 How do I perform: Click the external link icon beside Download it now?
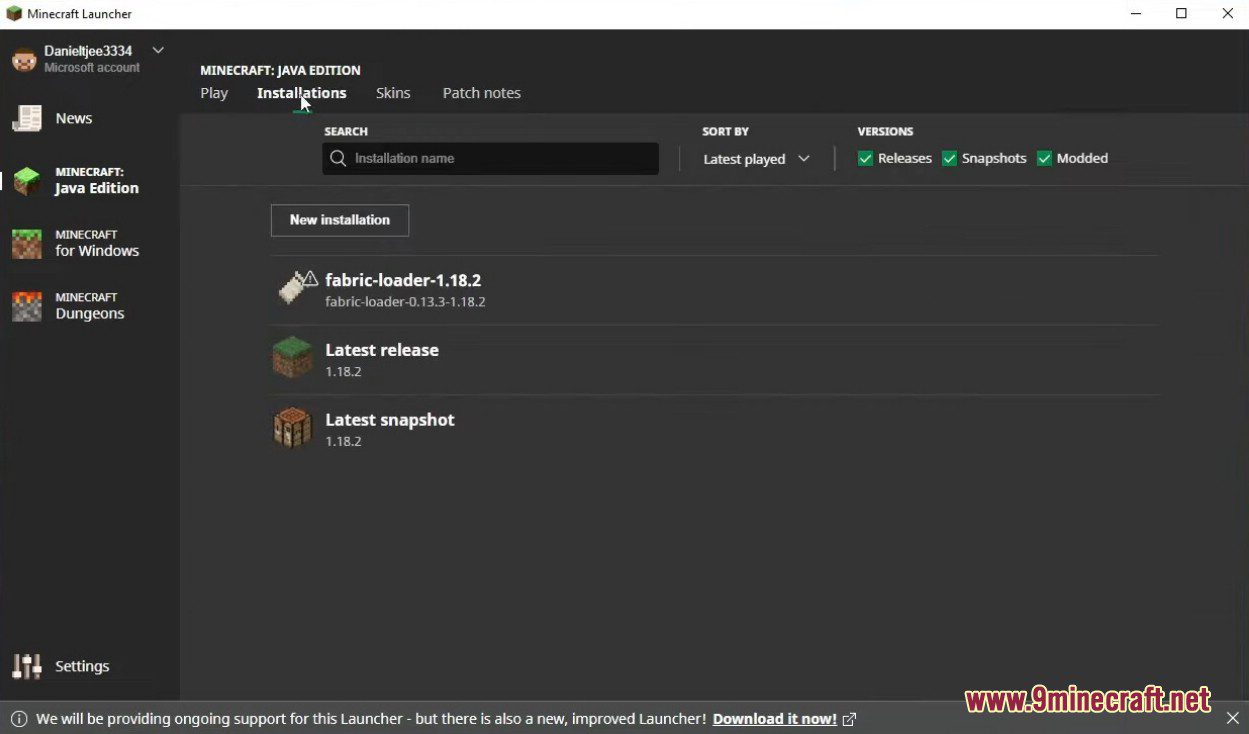coord(849,719)
